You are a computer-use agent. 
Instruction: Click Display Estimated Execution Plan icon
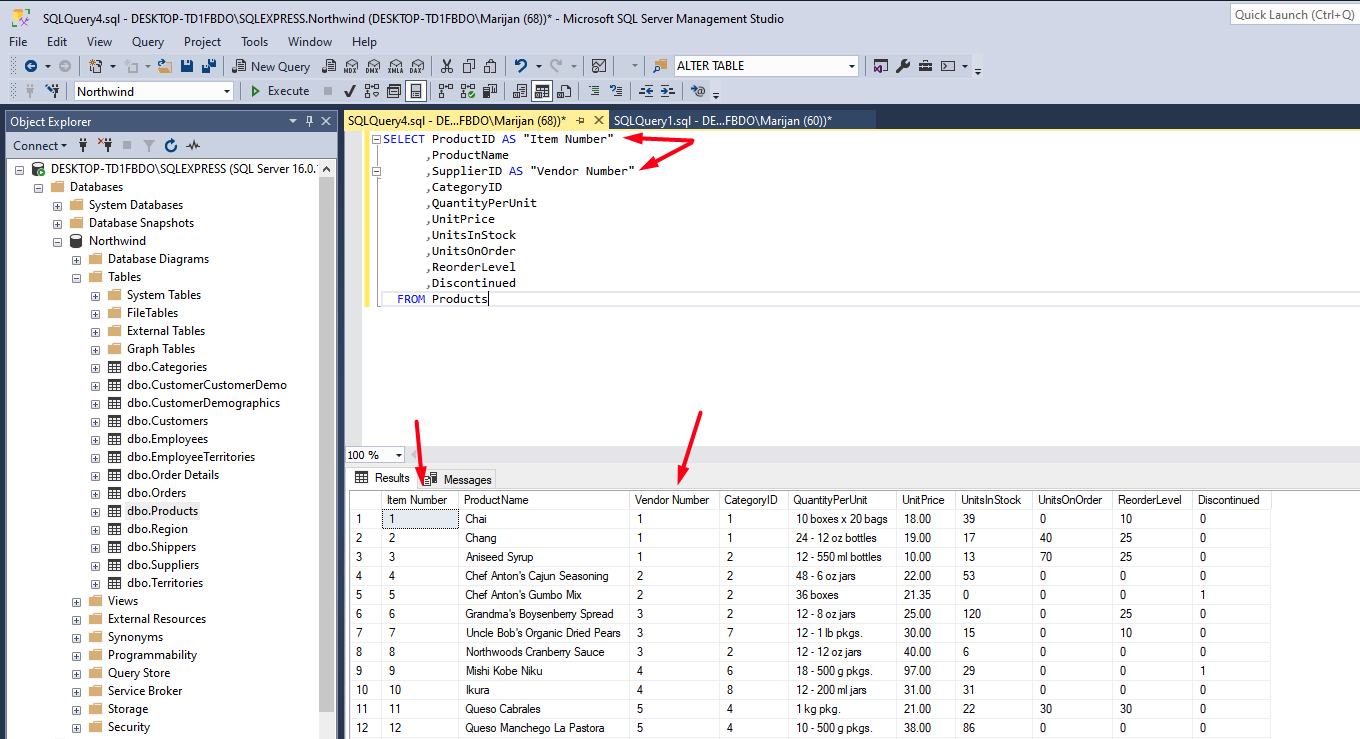[372, 91]
